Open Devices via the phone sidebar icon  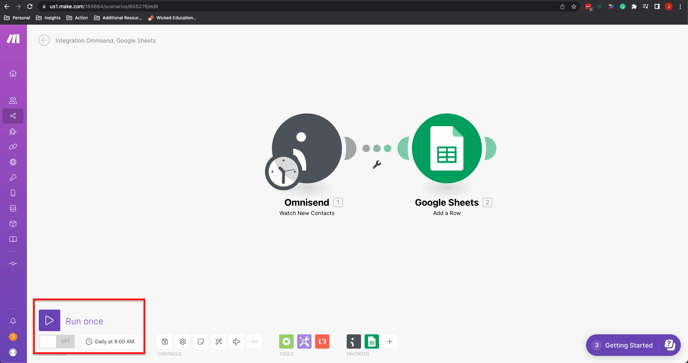coord(13,193)
